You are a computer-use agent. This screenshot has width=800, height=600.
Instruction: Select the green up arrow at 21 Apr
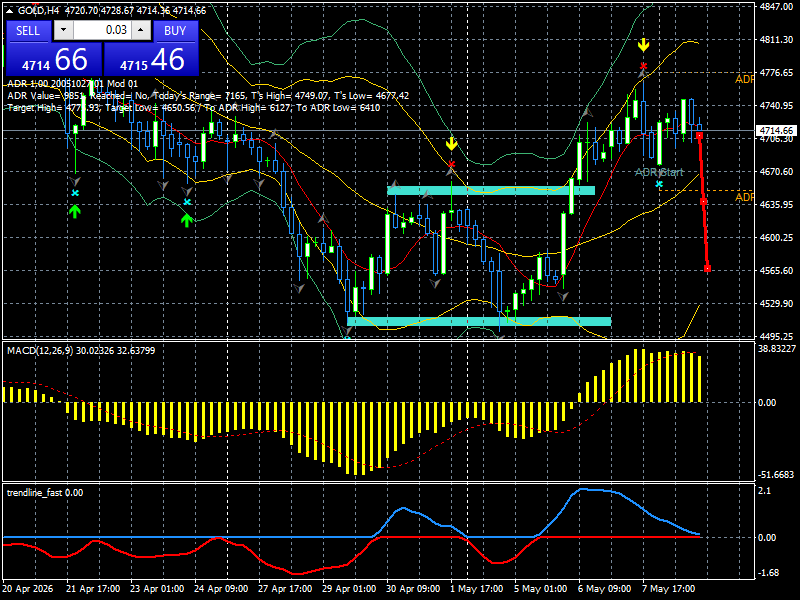(x=75, y=211)
